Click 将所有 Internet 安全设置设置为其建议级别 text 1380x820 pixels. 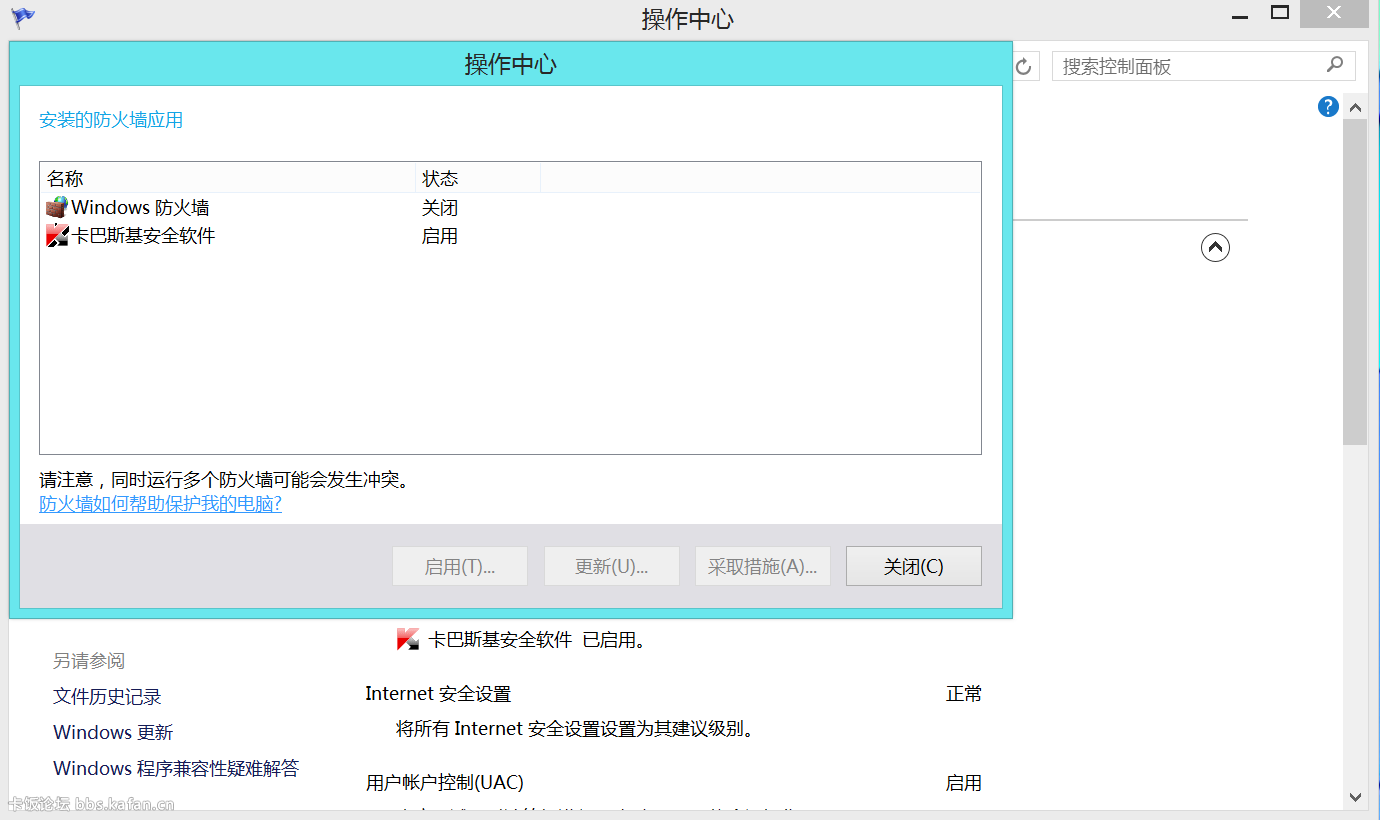click(x=575, y=729)
